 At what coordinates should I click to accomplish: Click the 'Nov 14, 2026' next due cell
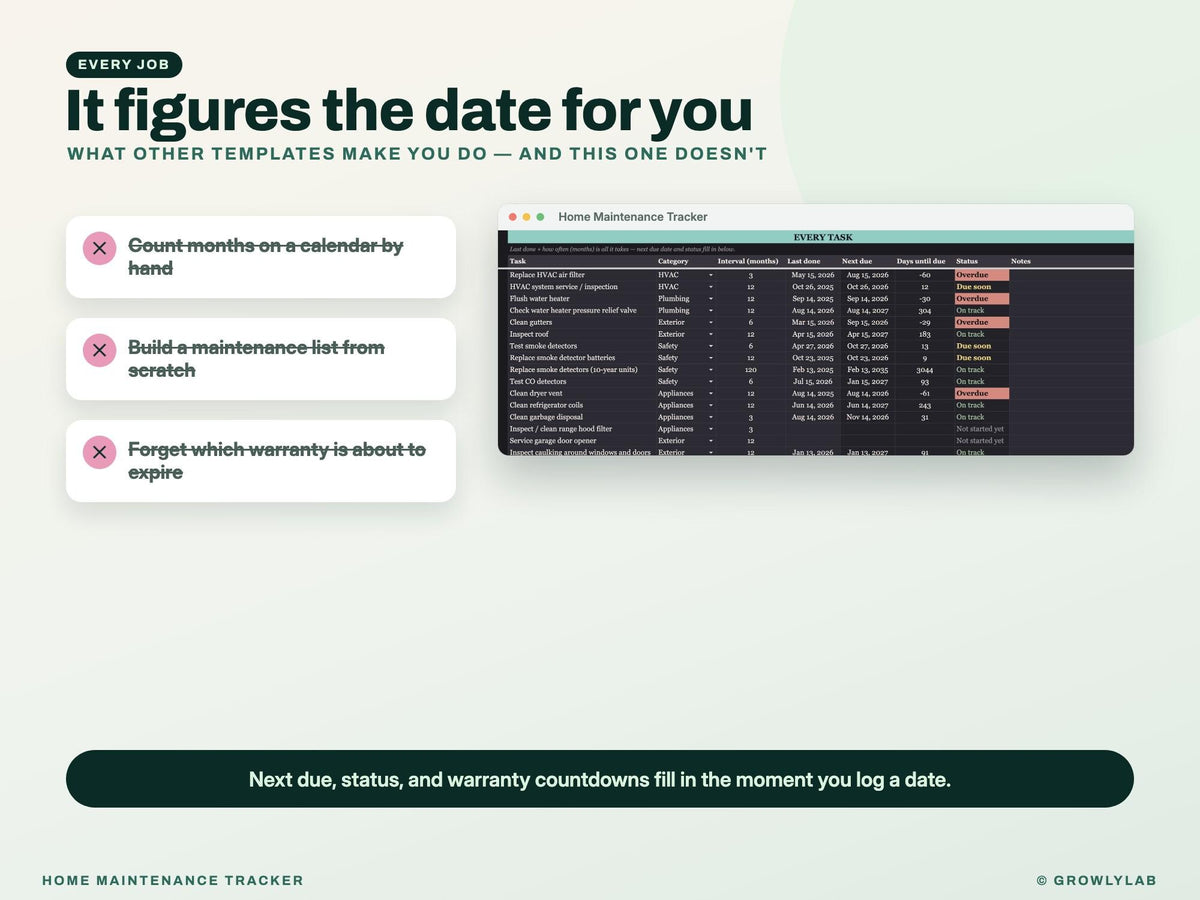point(867,417)
